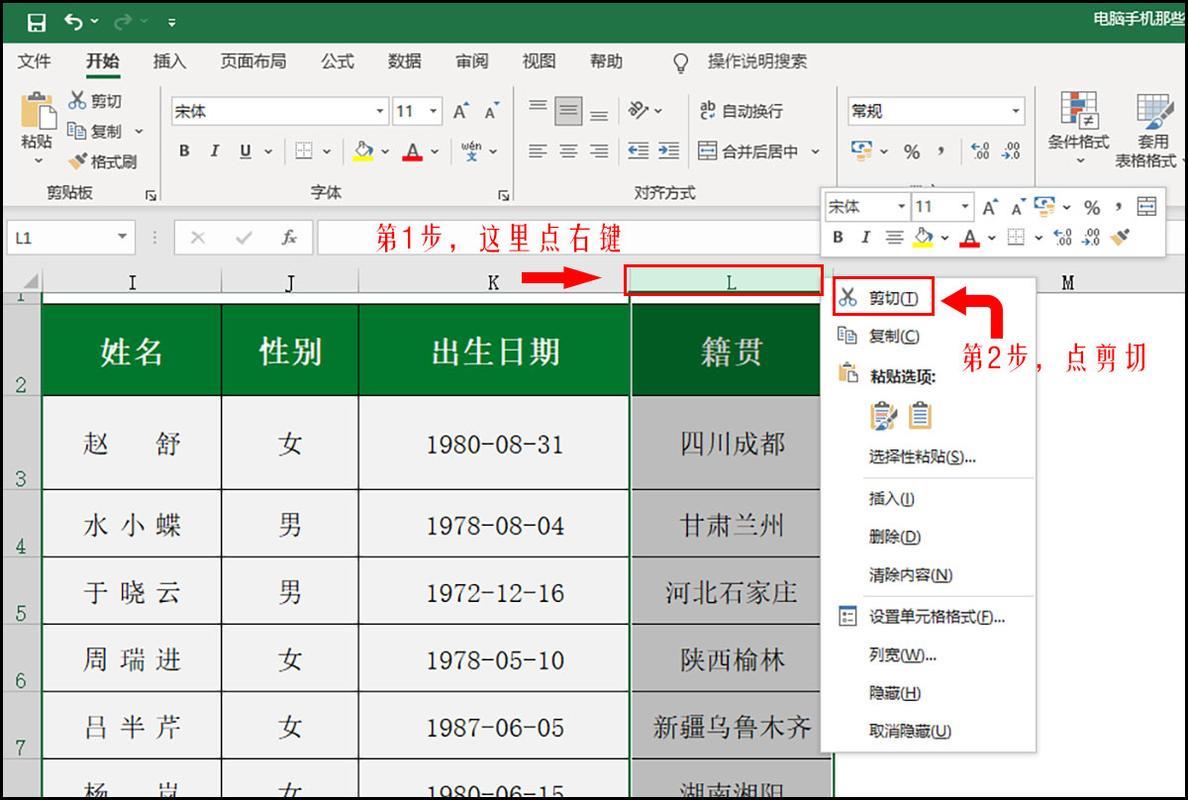
Task: Click the Save icon in title bar
Action: [x=36, y=22]
